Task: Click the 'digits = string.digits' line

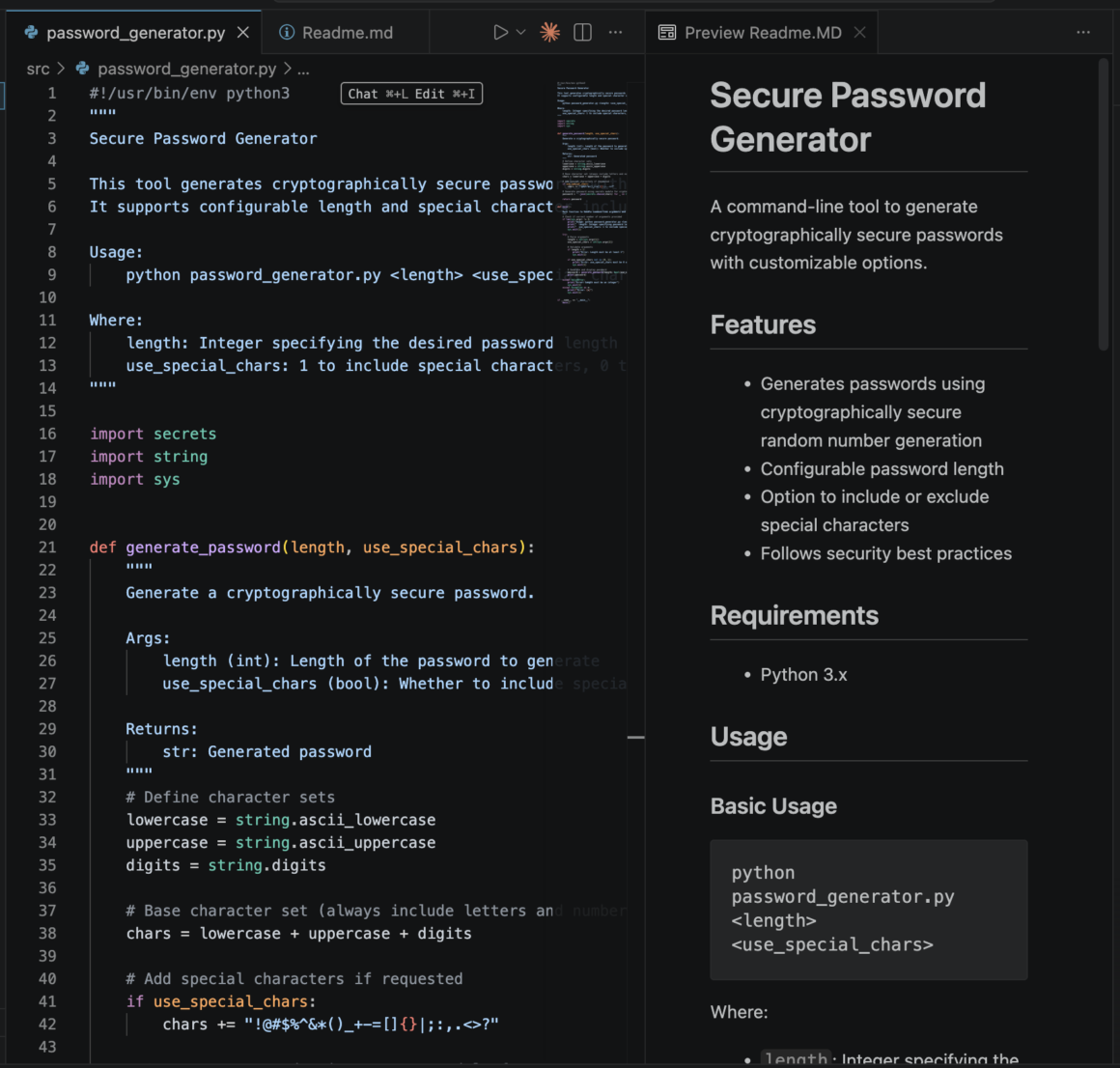Action: tap(226, 866)
